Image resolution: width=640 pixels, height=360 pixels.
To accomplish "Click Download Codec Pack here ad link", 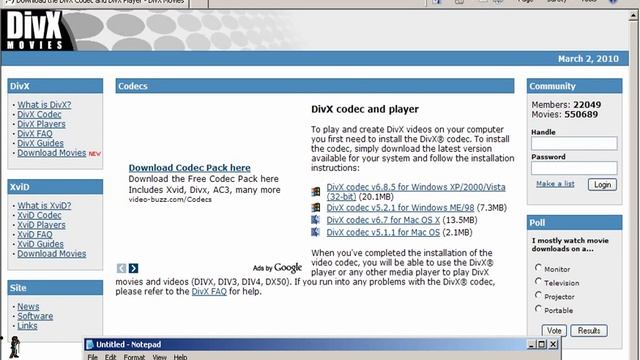I will (189, 168).
